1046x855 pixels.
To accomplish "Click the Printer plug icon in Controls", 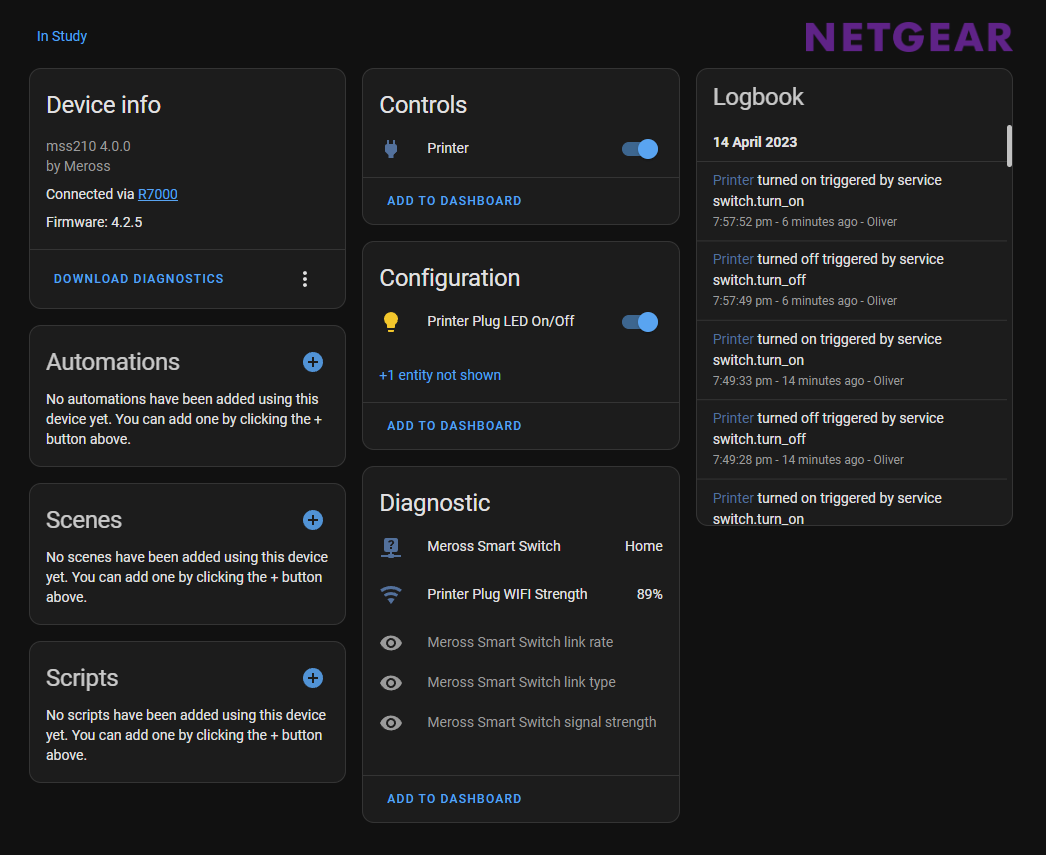I will pyautogui.click(x=391, y=149).
